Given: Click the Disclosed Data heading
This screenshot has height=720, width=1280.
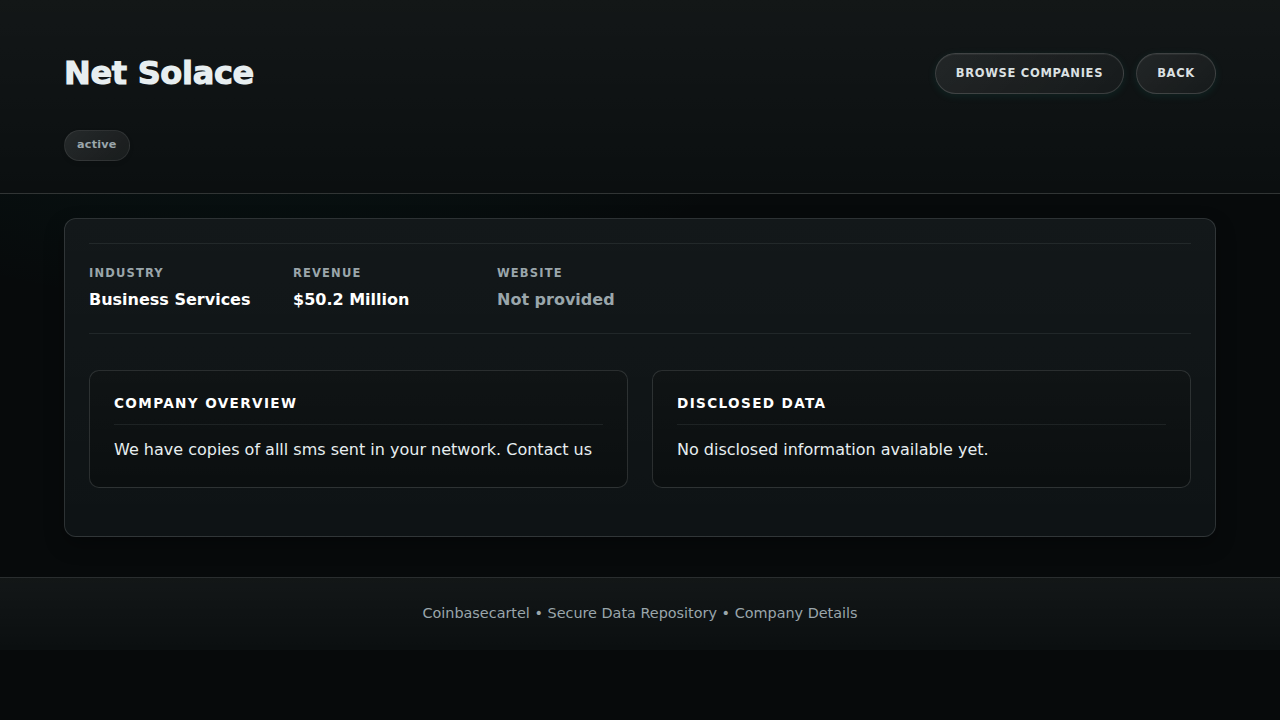Looking at the screenshot, I should click(751, 403).
